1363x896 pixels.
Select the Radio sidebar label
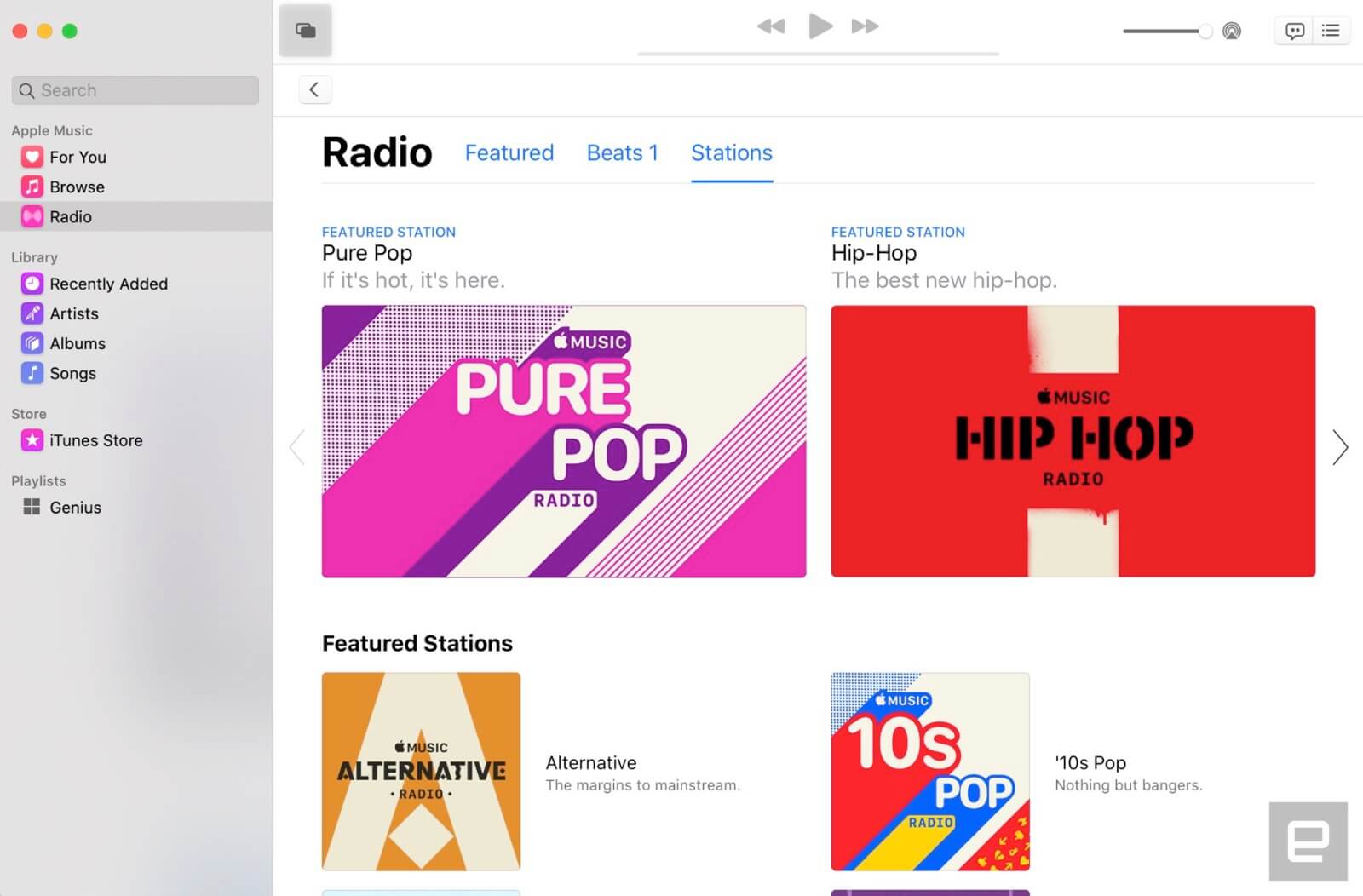pos(71,216)
